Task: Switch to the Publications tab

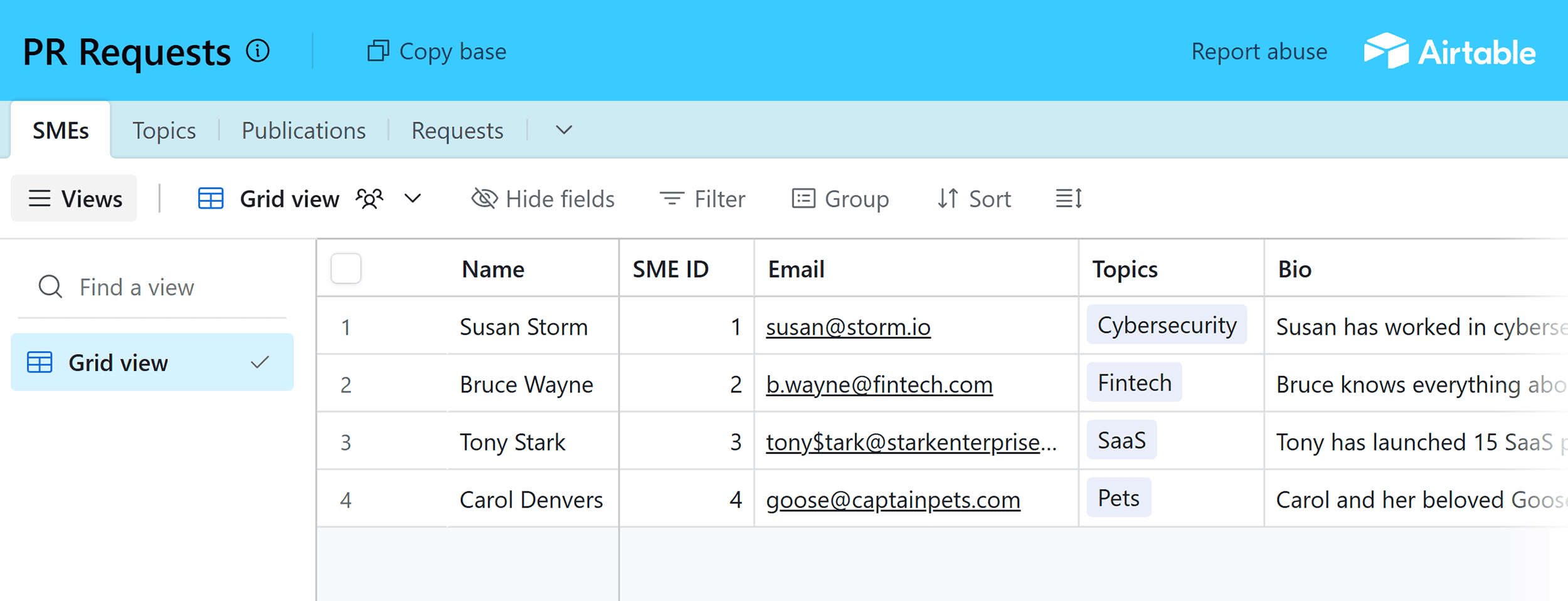Action: coord(304,130)
